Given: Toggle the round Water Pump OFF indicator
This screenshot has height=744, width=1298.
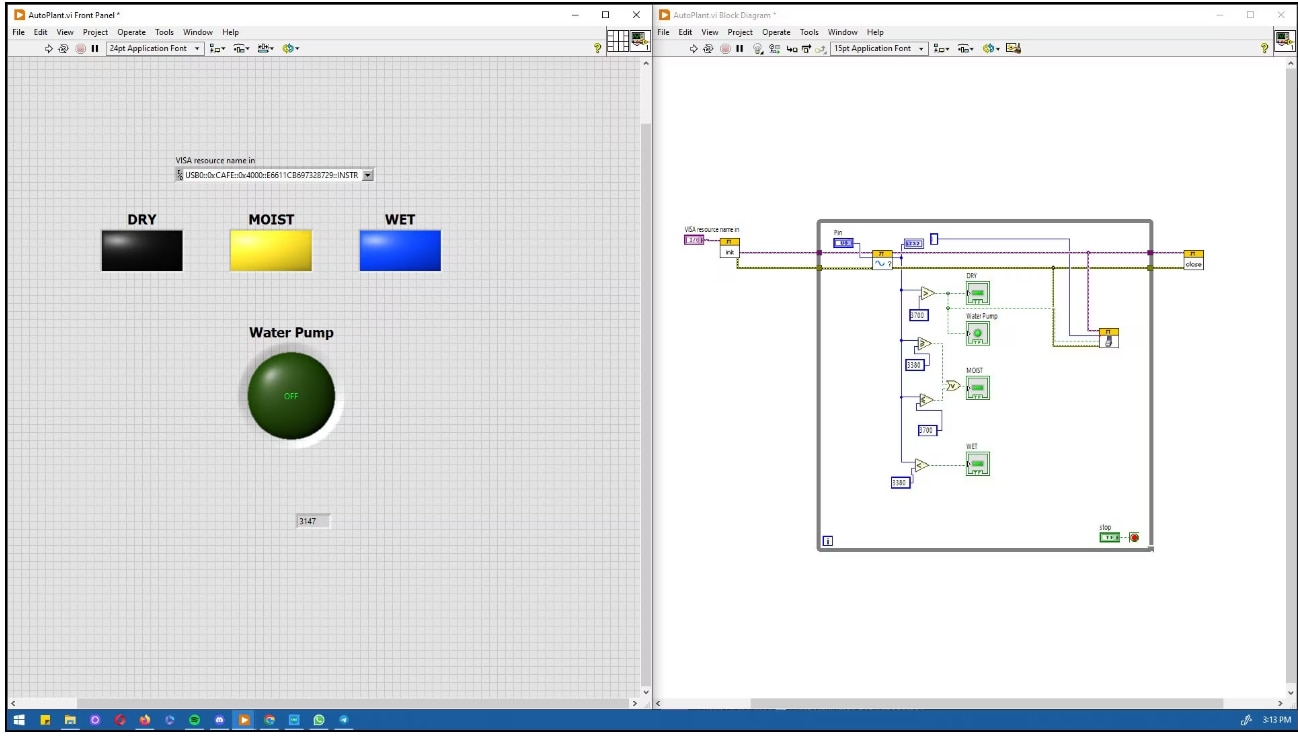Looking at the screenshot, I should pyautogui.click(x=291, y=396).
